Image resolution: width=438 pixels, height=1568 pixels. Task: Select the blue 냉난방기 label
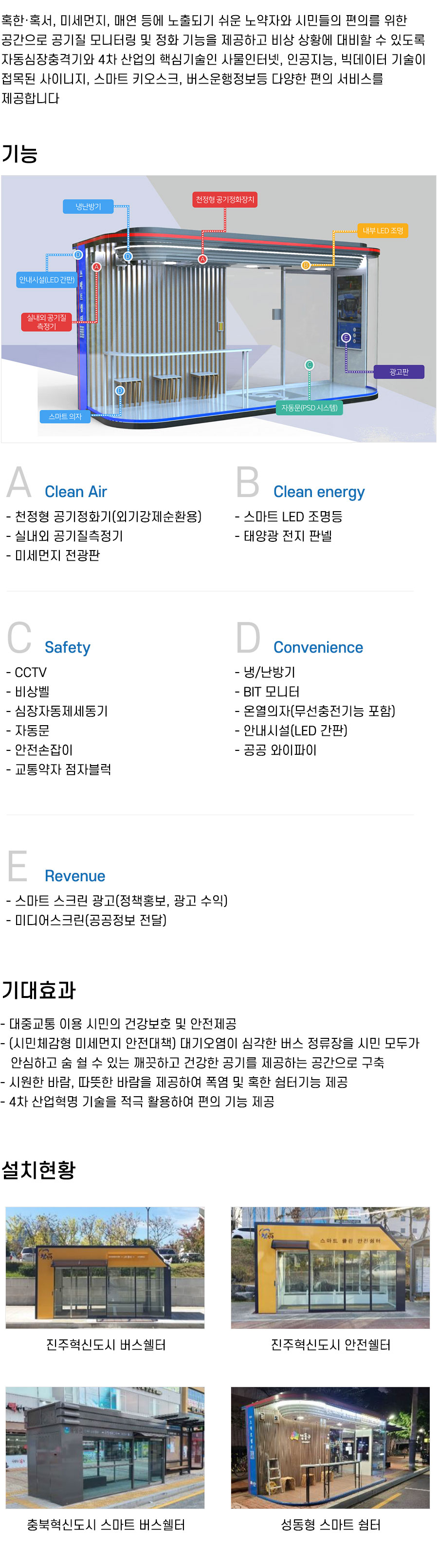[89, 206]
